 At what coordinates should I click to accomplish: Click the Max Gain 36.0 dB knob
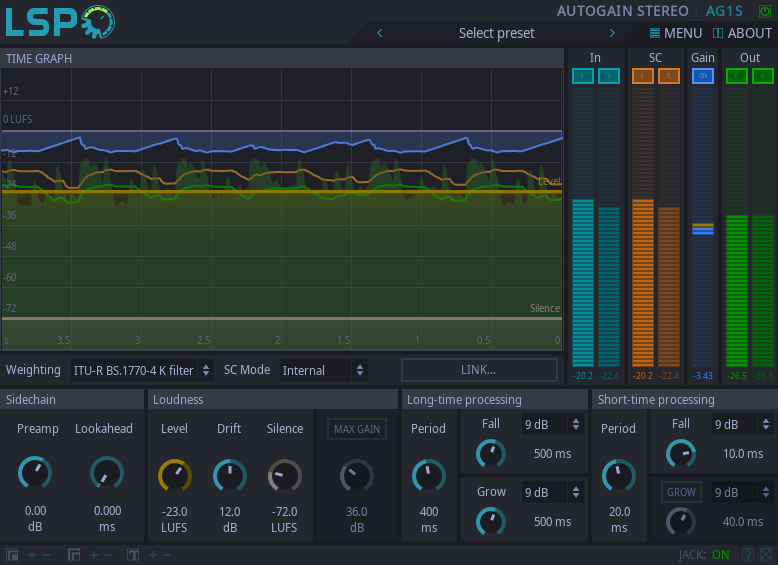click(356, 476)
